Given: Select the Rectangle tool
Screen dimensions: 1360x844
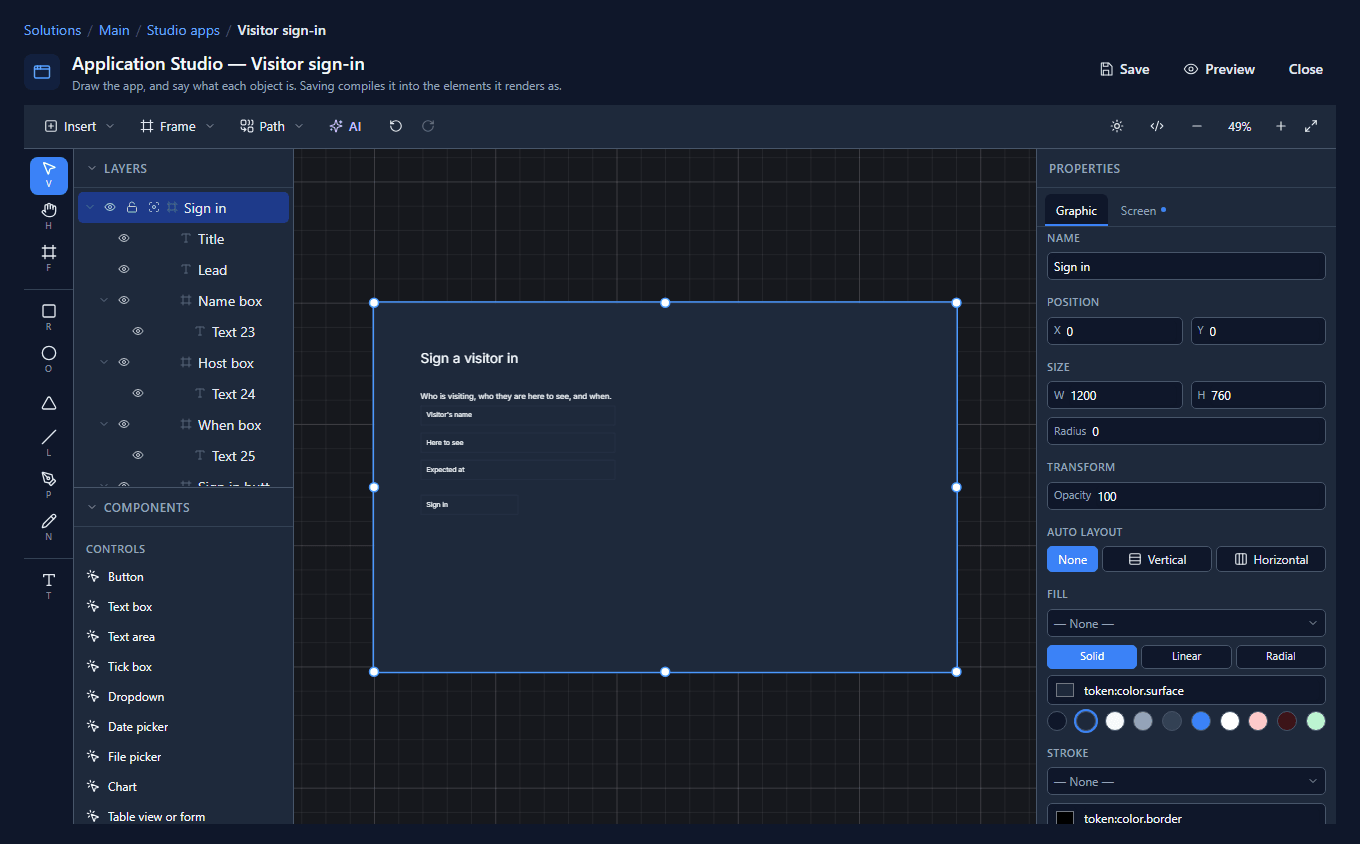Looking at the screenshot, I should (x=49, y=316).
